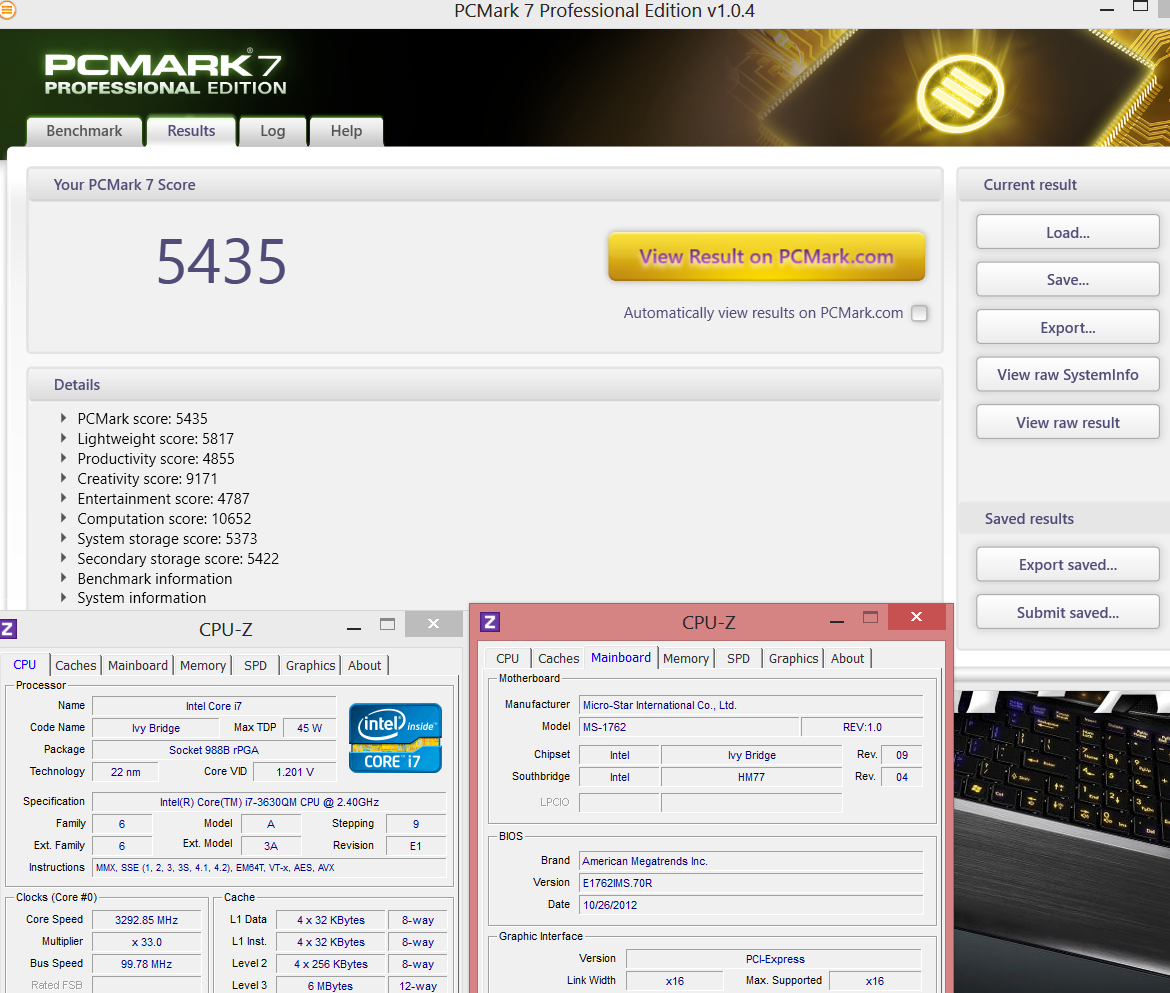Click the Code Name Ivy Bridge field

pos(156,728)
